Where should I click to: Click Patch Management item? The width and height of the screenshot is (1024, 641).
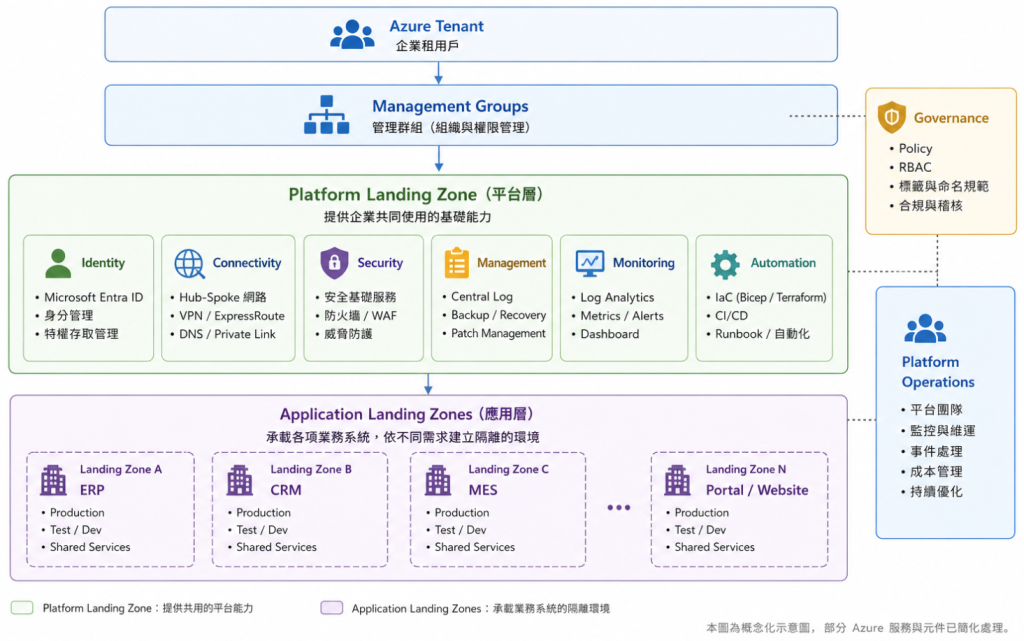498,333
